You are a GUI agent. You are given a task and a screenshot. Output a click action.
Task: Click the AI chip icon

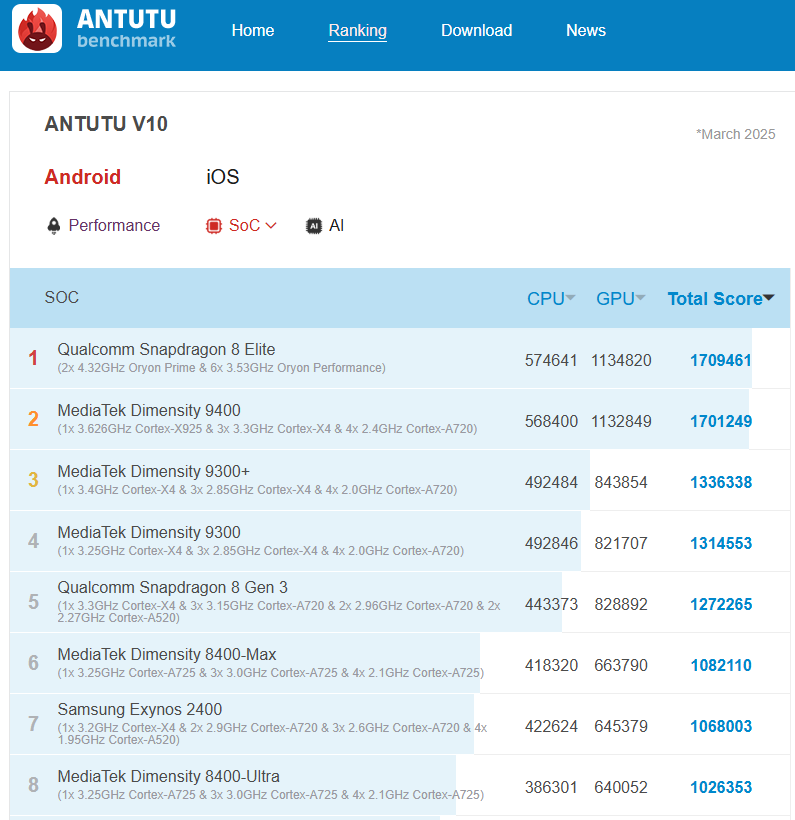pos(314,226)
